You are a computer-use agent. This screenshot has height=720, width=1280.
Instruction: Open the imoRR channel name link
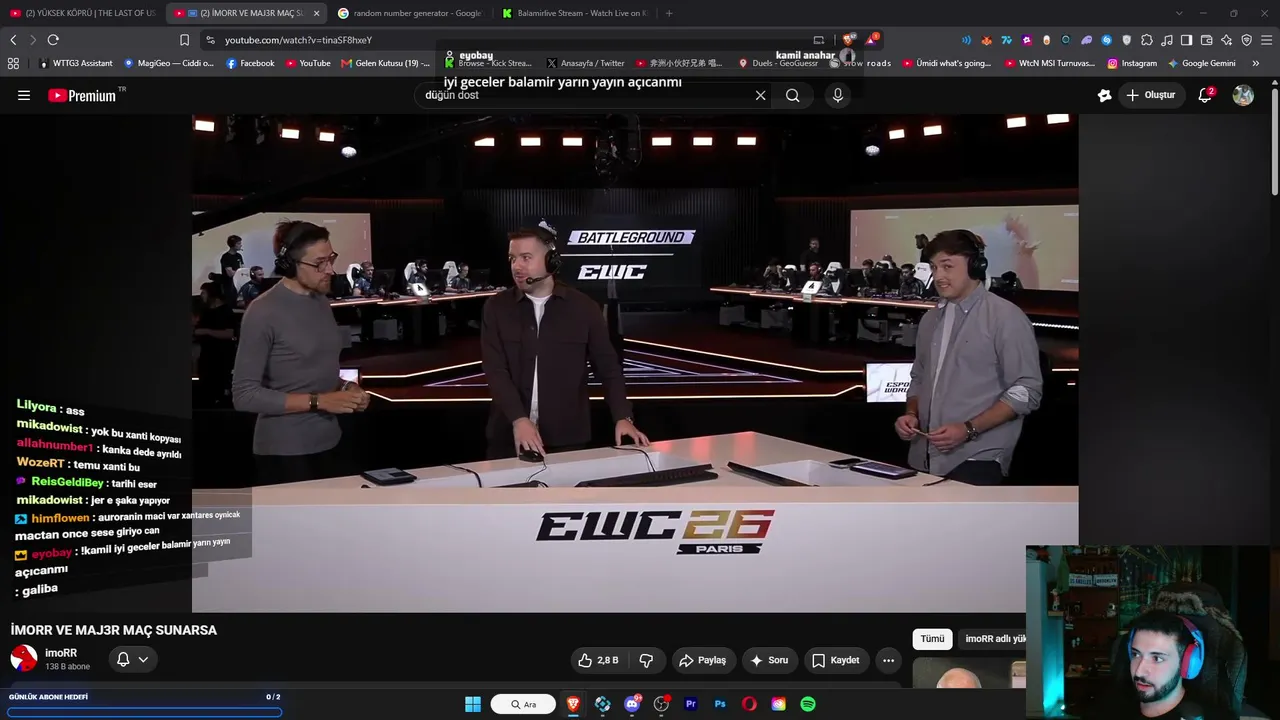tap(61, 653)
